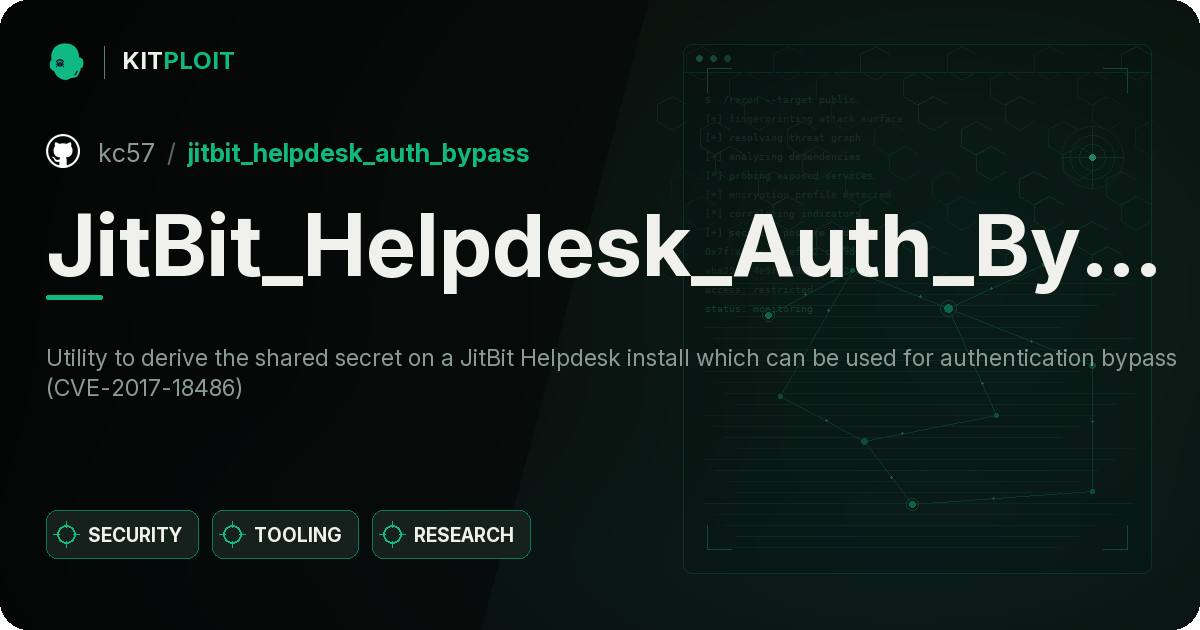The image size is (1200, 630).
Task: Click the KITPLOIT brand name
Action: coord(178,61)
